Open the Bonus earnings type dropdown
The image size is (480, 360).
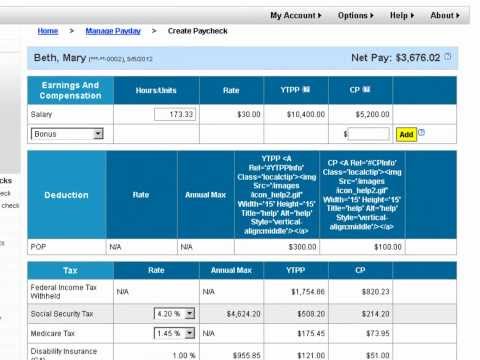(67, 134)
